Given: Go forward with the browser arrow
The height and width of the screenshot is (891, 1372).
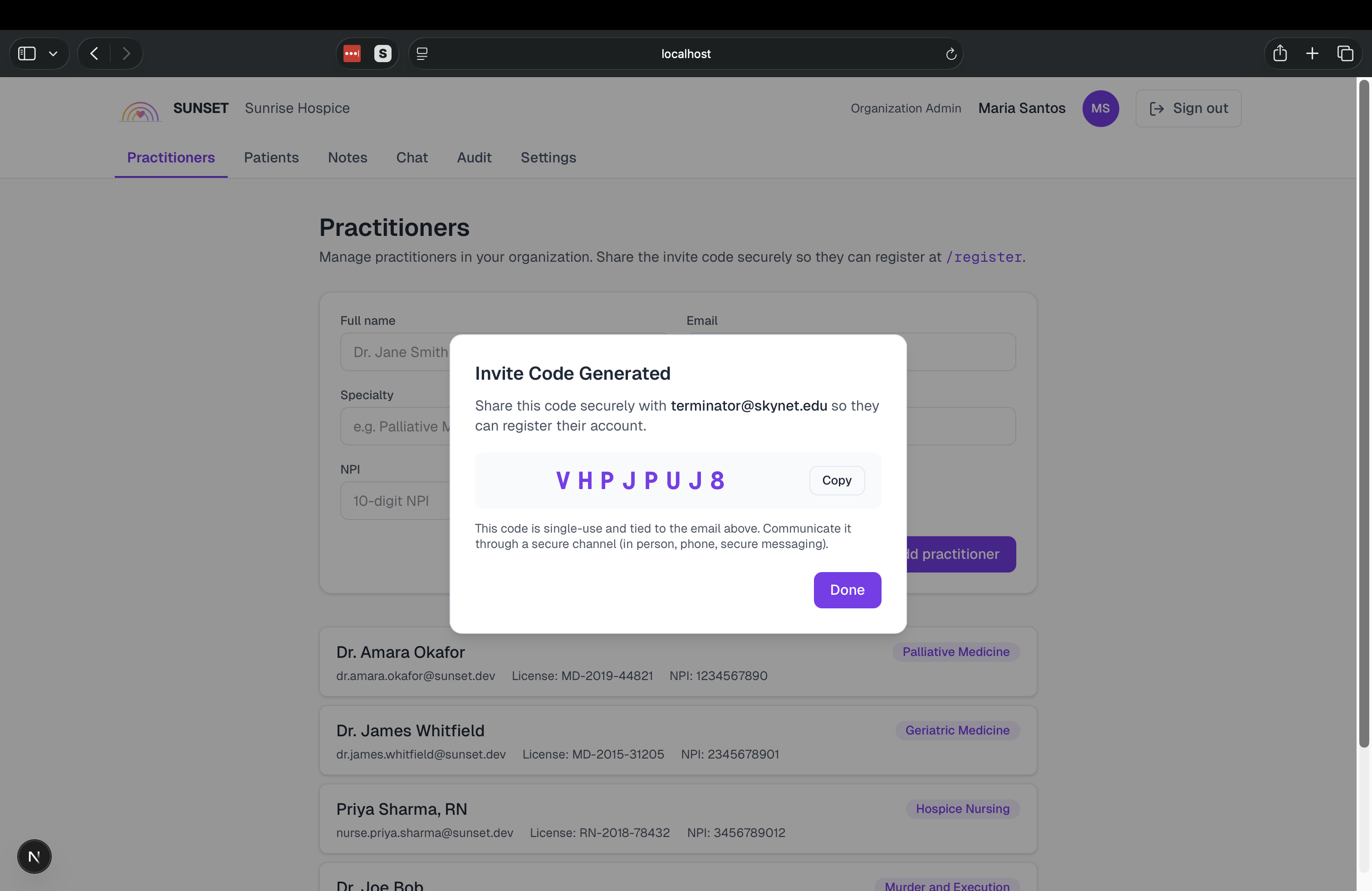Looking at the screenshot, I should [x=126, y=54].
